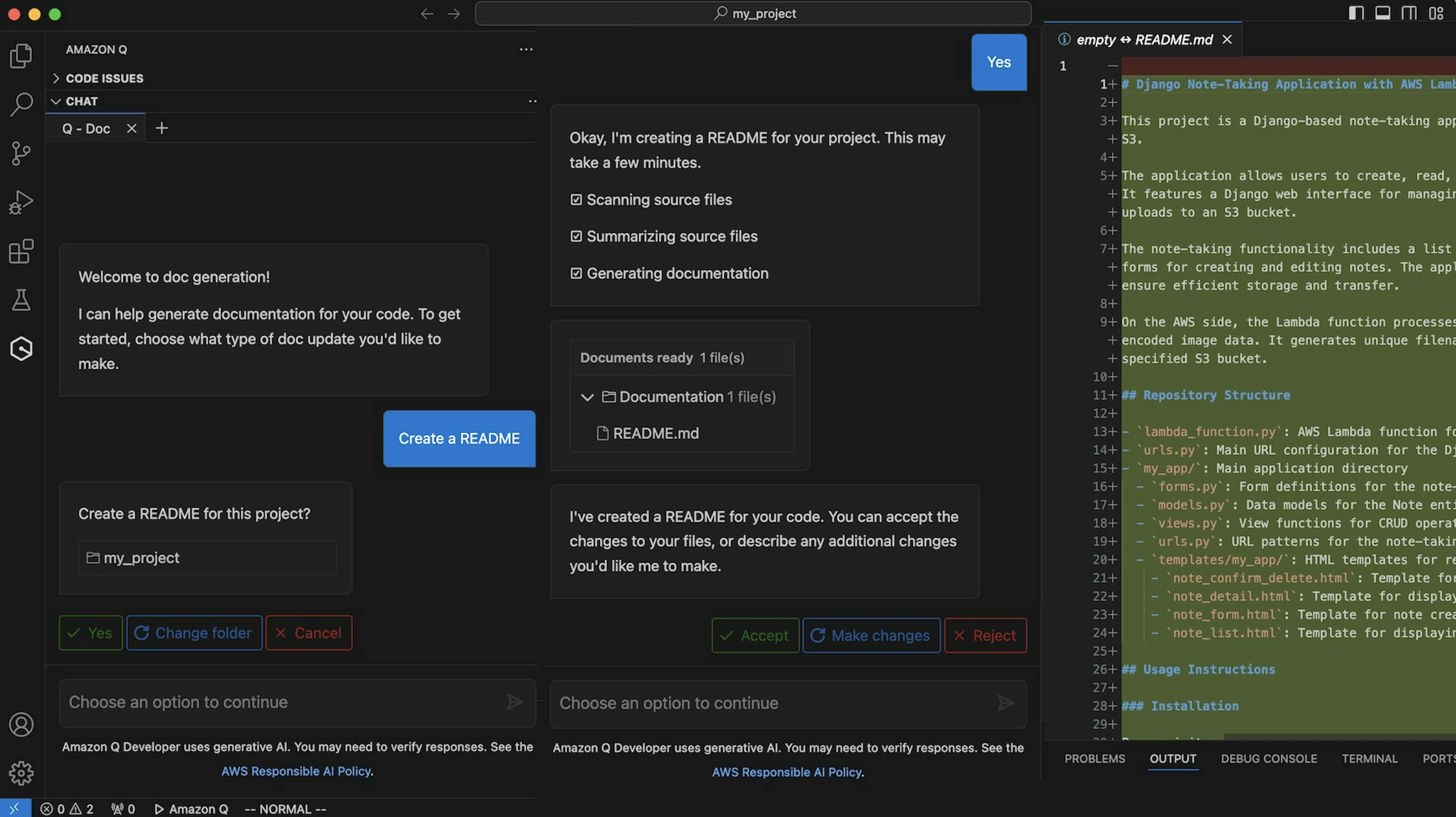Screen dimensions: 1456x817
Task: Click the green Accept button
Action: (755, 636)
